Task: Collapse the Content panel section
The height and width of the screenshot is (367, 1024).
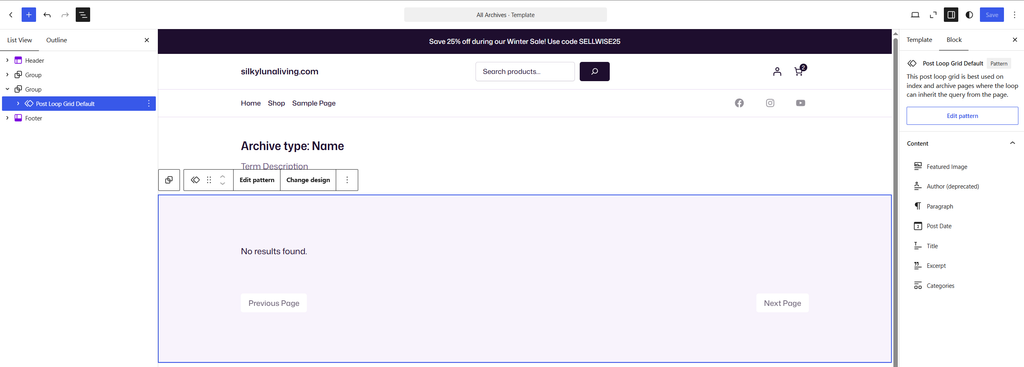Action: (x=1012, y=143)
